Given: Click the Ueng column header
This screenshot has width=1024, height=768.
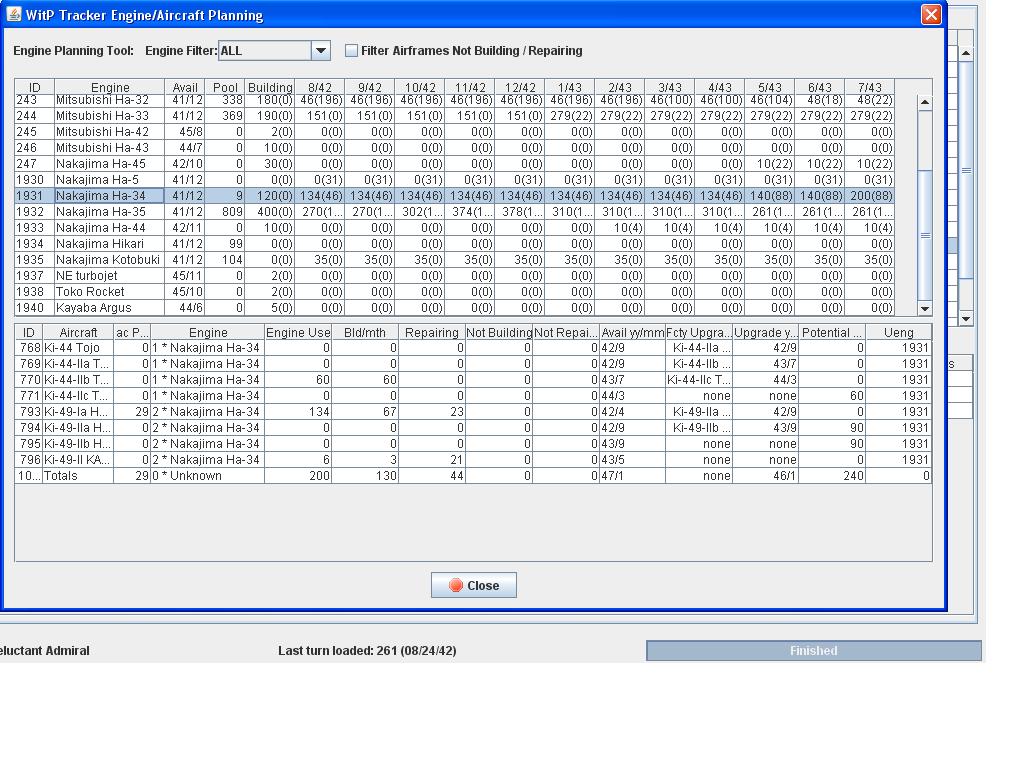Looking at the screenshot, I should 899,332.
